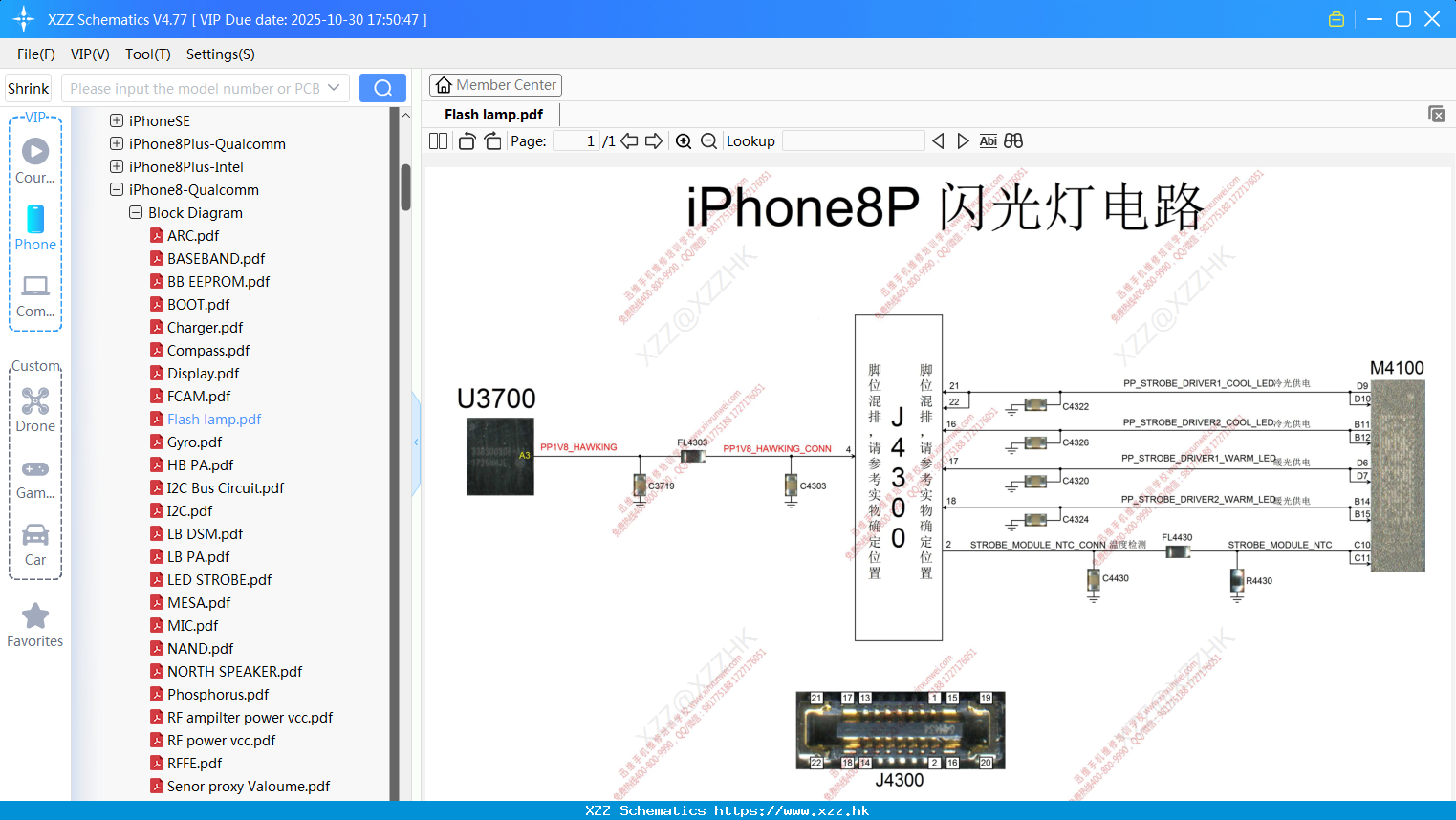Open the Car category
This screenshot has height=820, width=1456.
coord(35,545)
